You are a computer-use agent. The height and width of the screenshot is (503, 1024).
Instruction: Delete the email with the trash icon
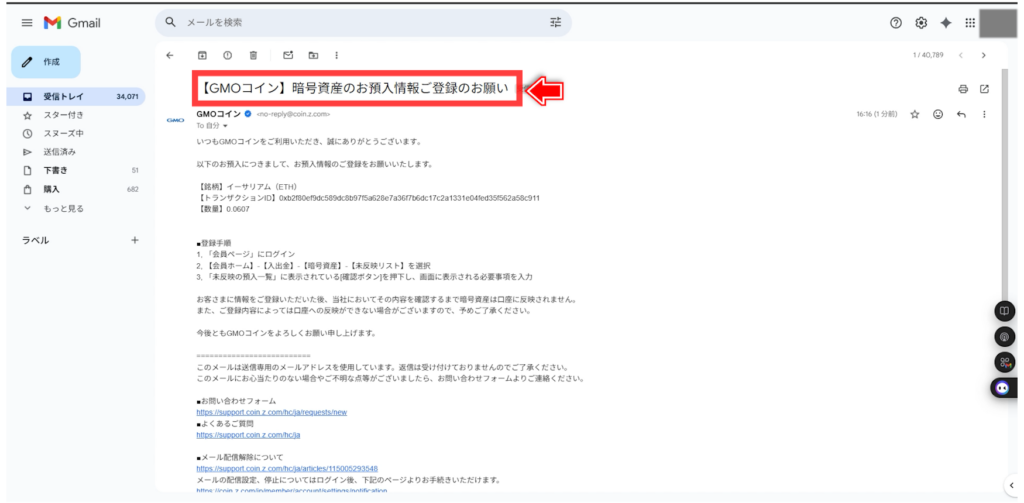pos(253,55)
